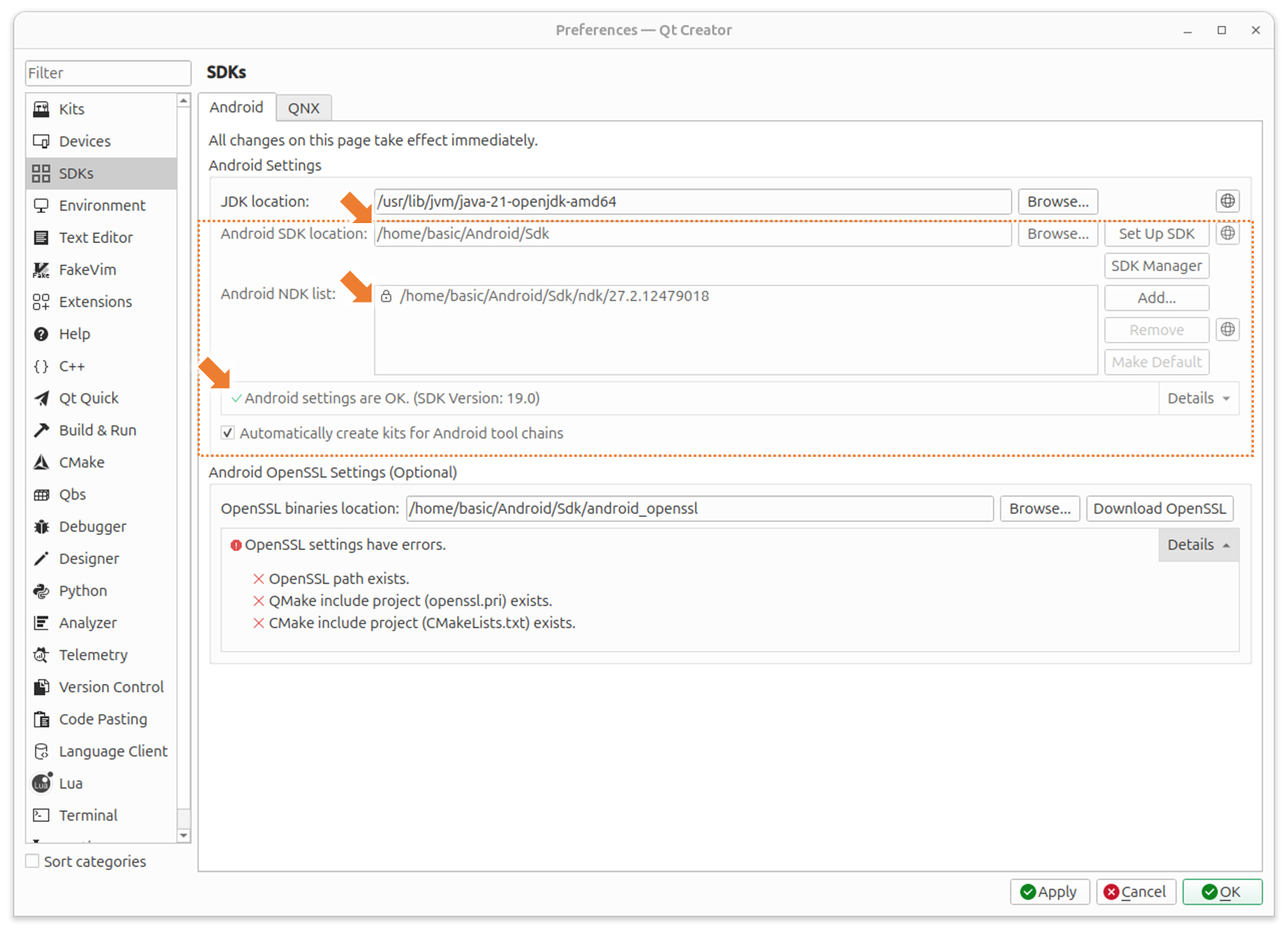Select the Terminal category icon

(x=41, y=816)
